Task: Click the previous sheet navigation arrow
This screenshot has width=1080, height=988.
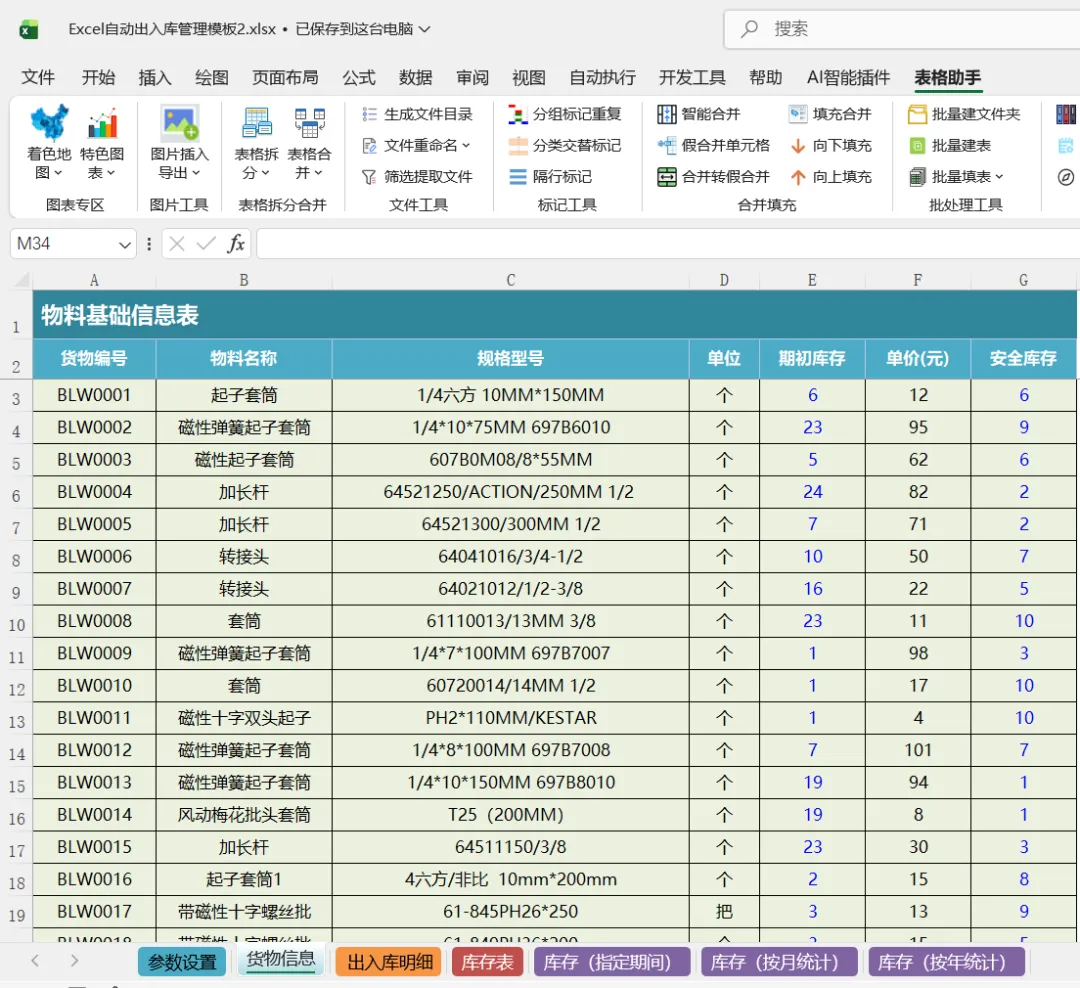Action: 35,960
